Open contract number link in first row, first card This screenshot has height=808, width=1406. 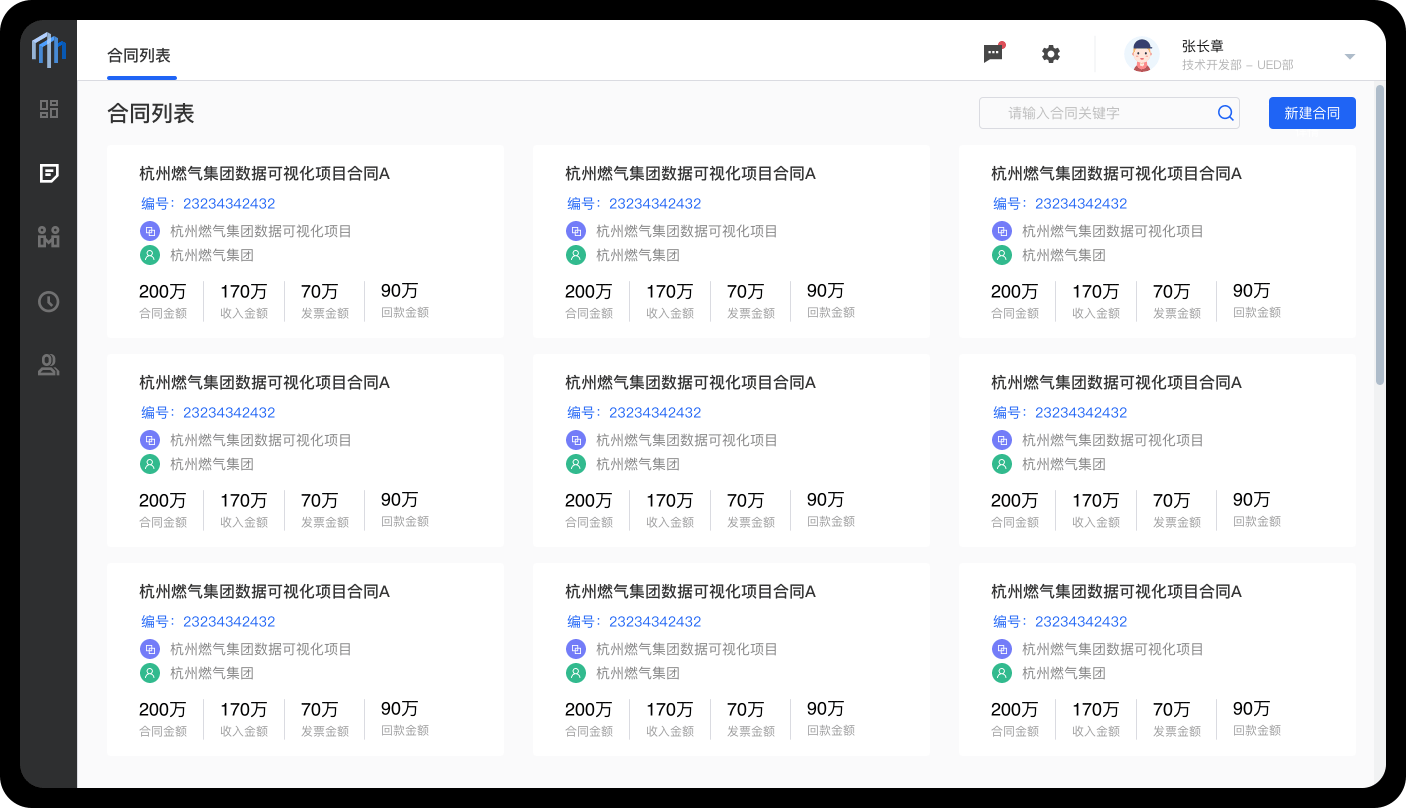(208, 203)
